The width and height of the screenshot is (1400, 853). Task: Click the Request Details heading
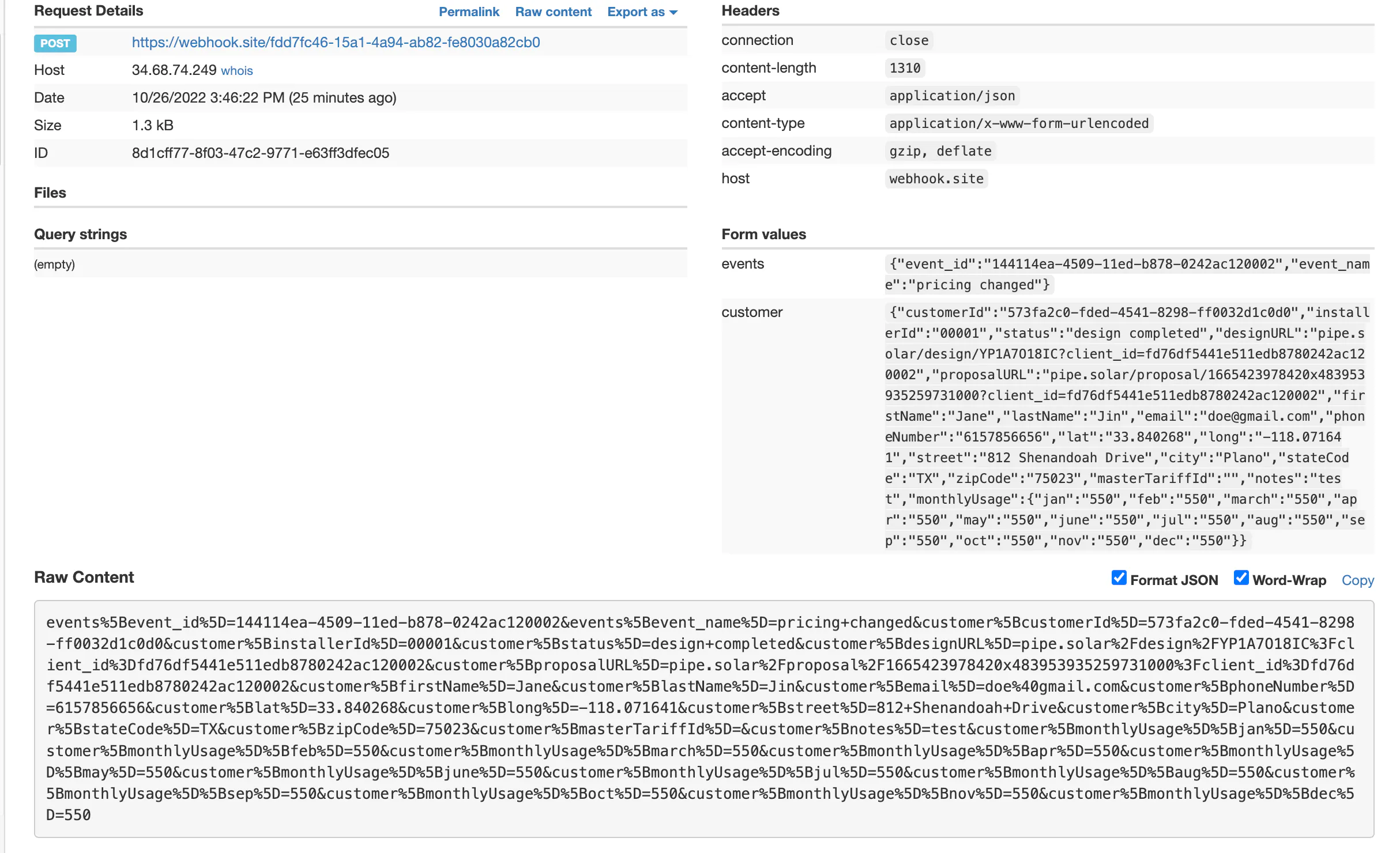tap(89, 10)
